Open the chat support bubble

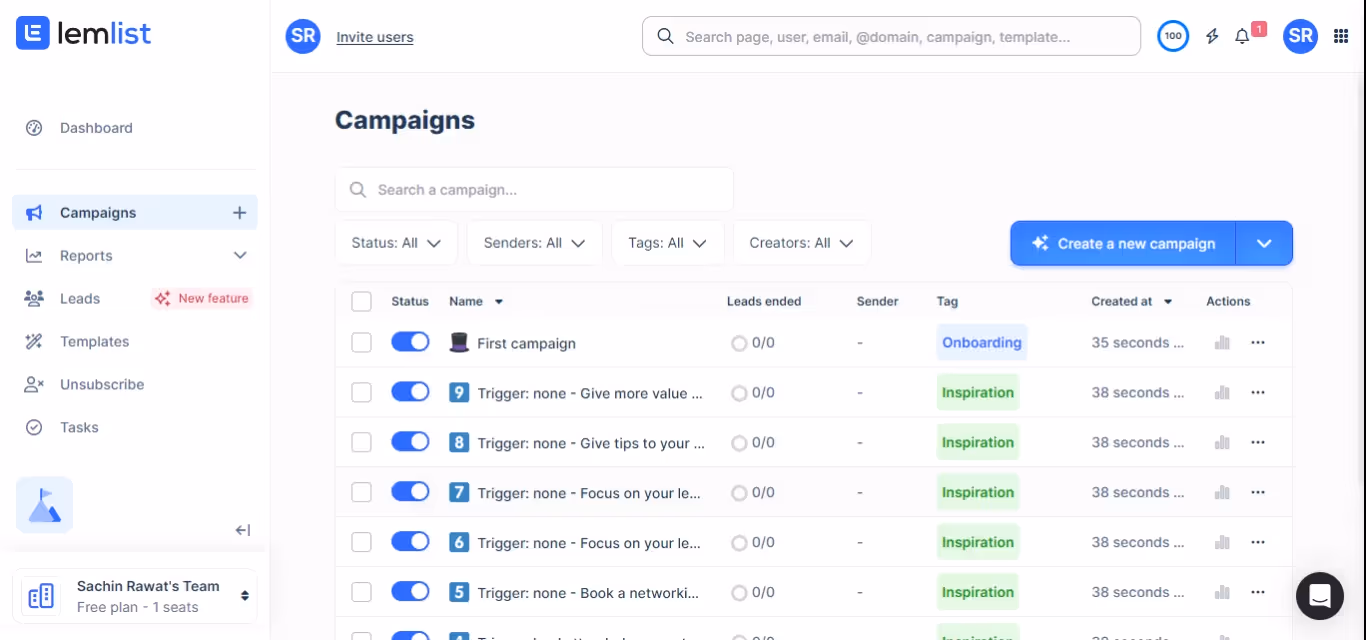1319,595
